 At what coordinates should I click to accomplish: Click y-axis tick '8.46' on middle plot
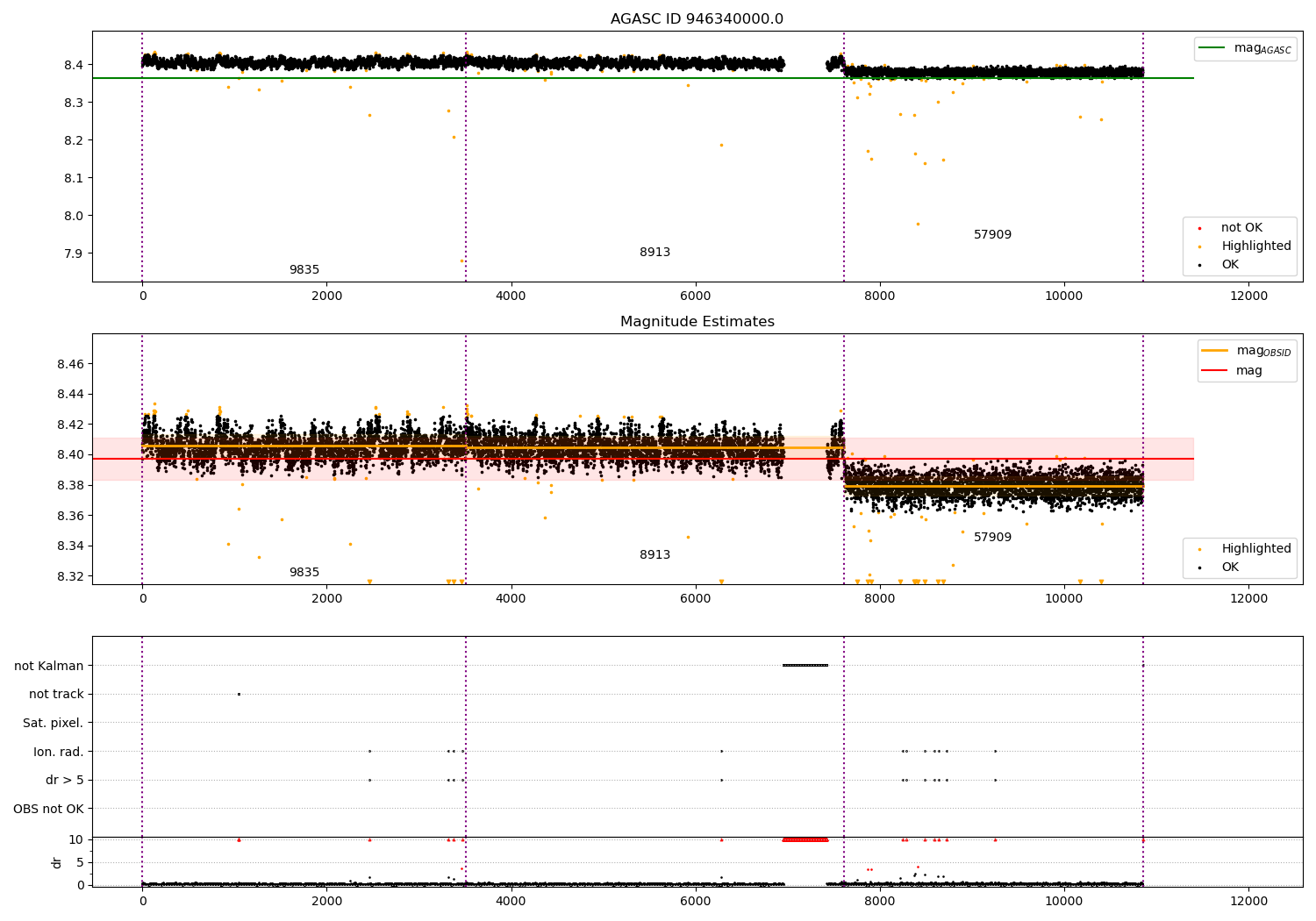70,364
